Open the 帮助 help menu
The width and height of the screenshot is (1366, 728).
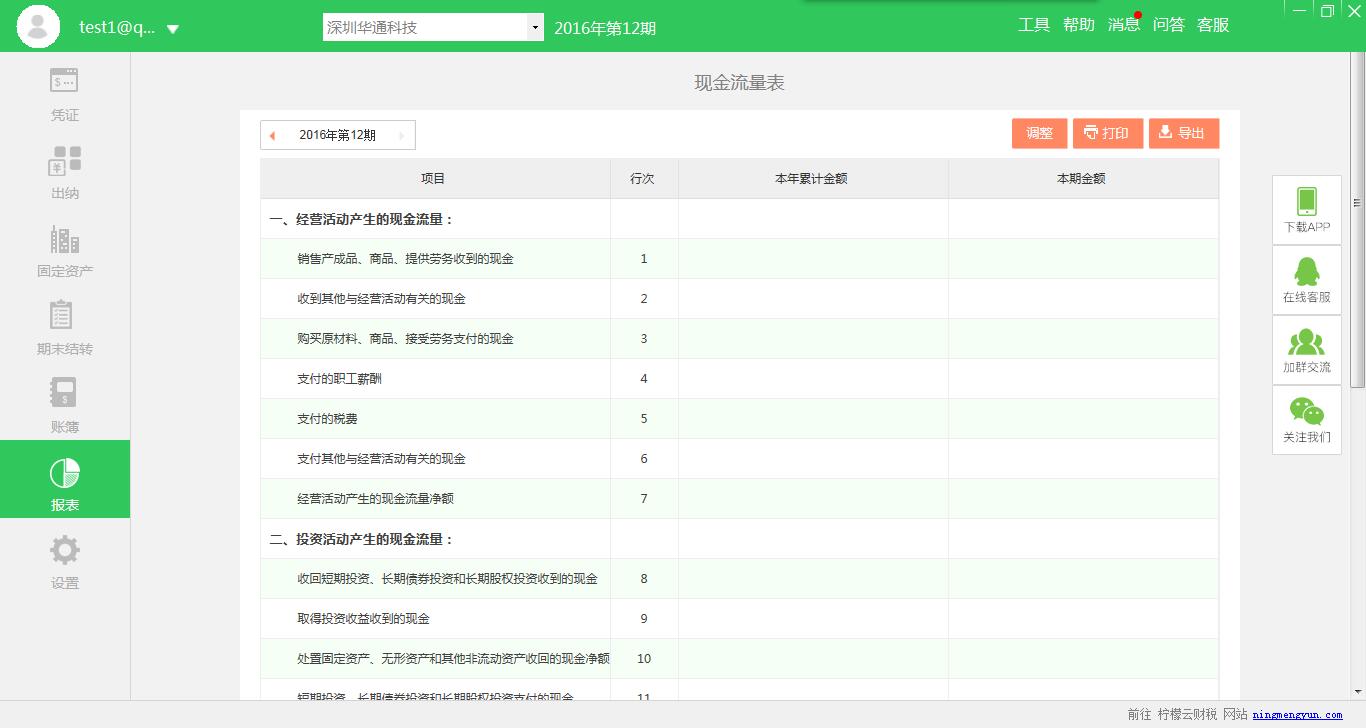click(x=1079, y=25)
